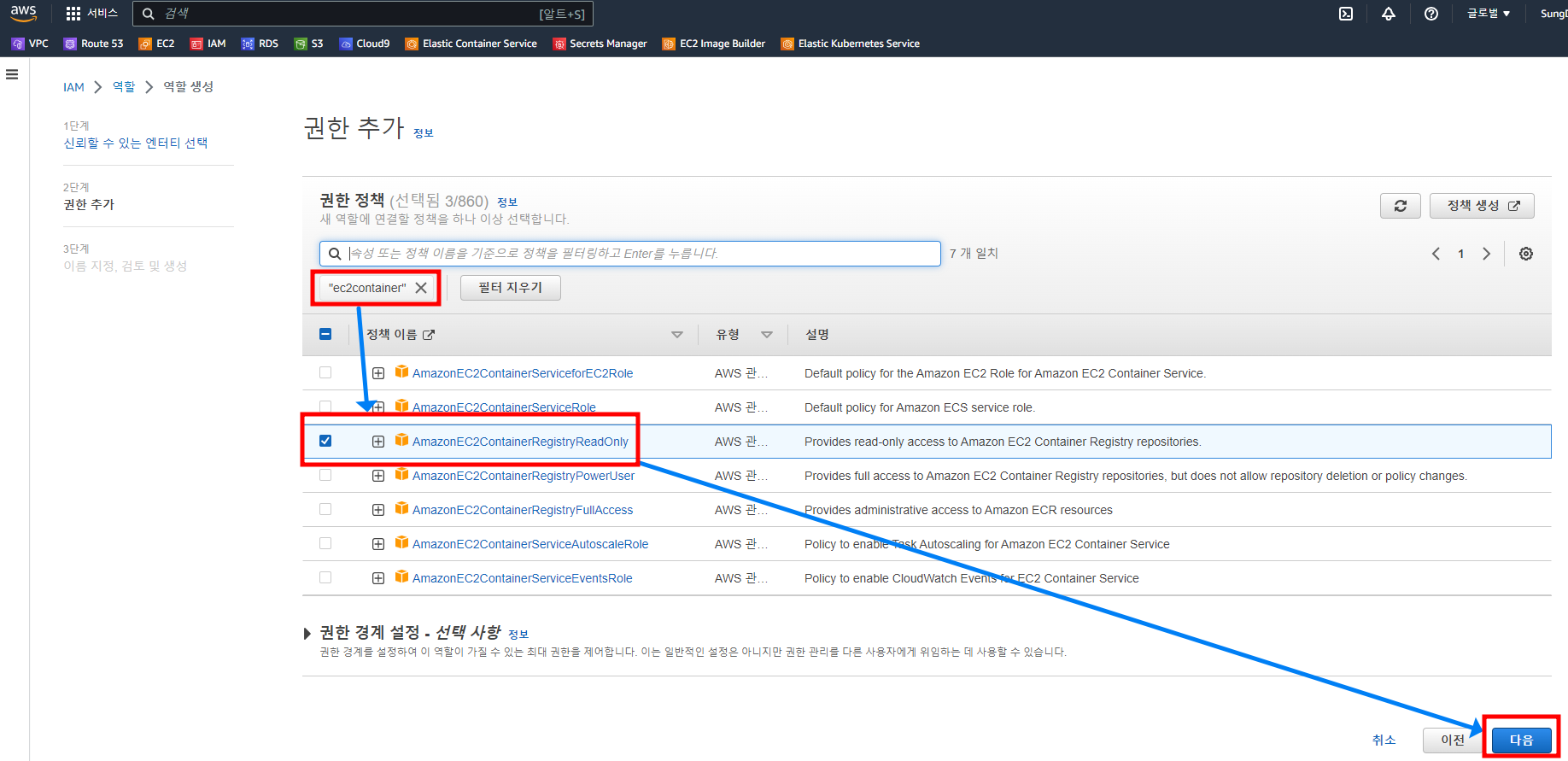Go to IAM breadcrumb
Viewport: 1568px width, 761px height.
[73, 87]
